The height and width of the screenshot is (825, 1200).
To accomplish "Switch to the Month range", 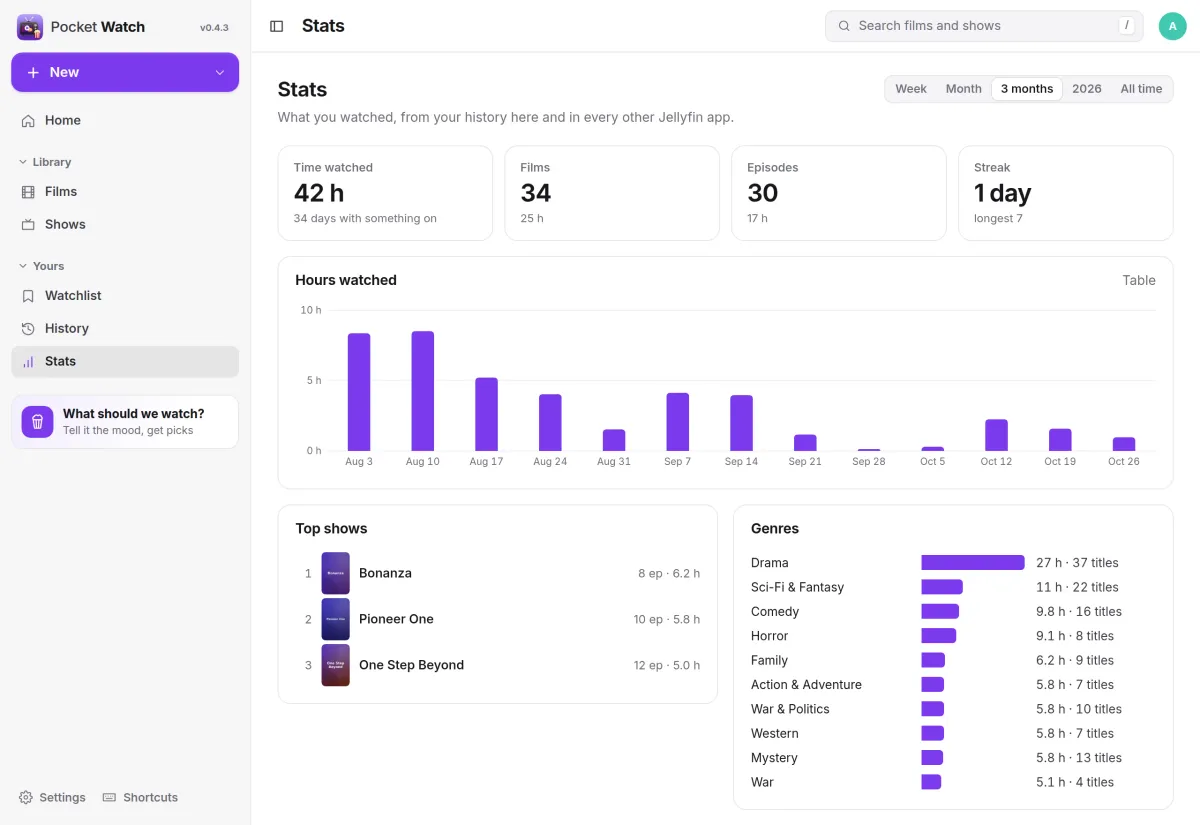I will [x=964, y=89].
